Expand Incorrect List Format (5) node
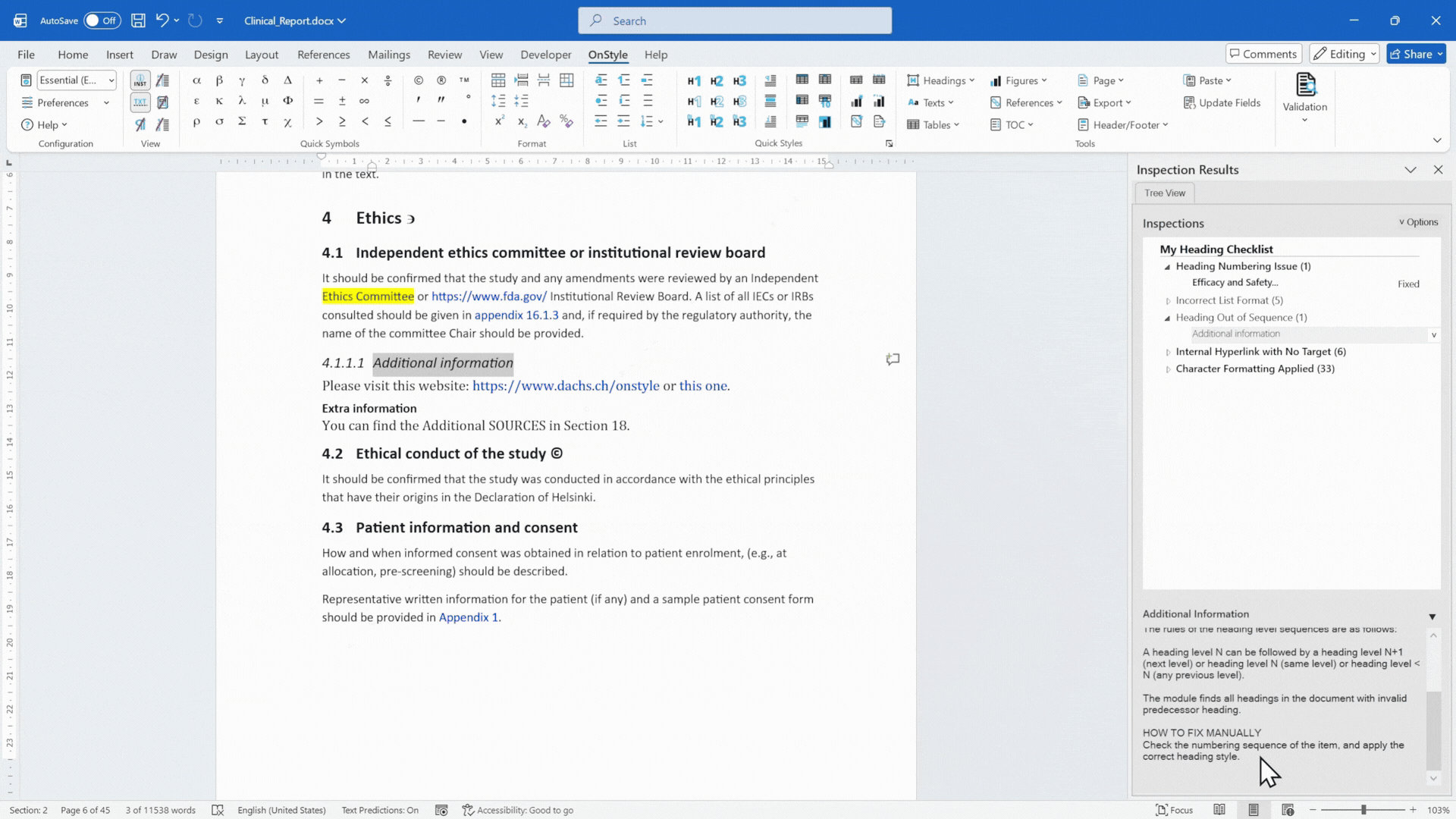The height and width of the screenshot is (819, 1456). point(1168,301)
